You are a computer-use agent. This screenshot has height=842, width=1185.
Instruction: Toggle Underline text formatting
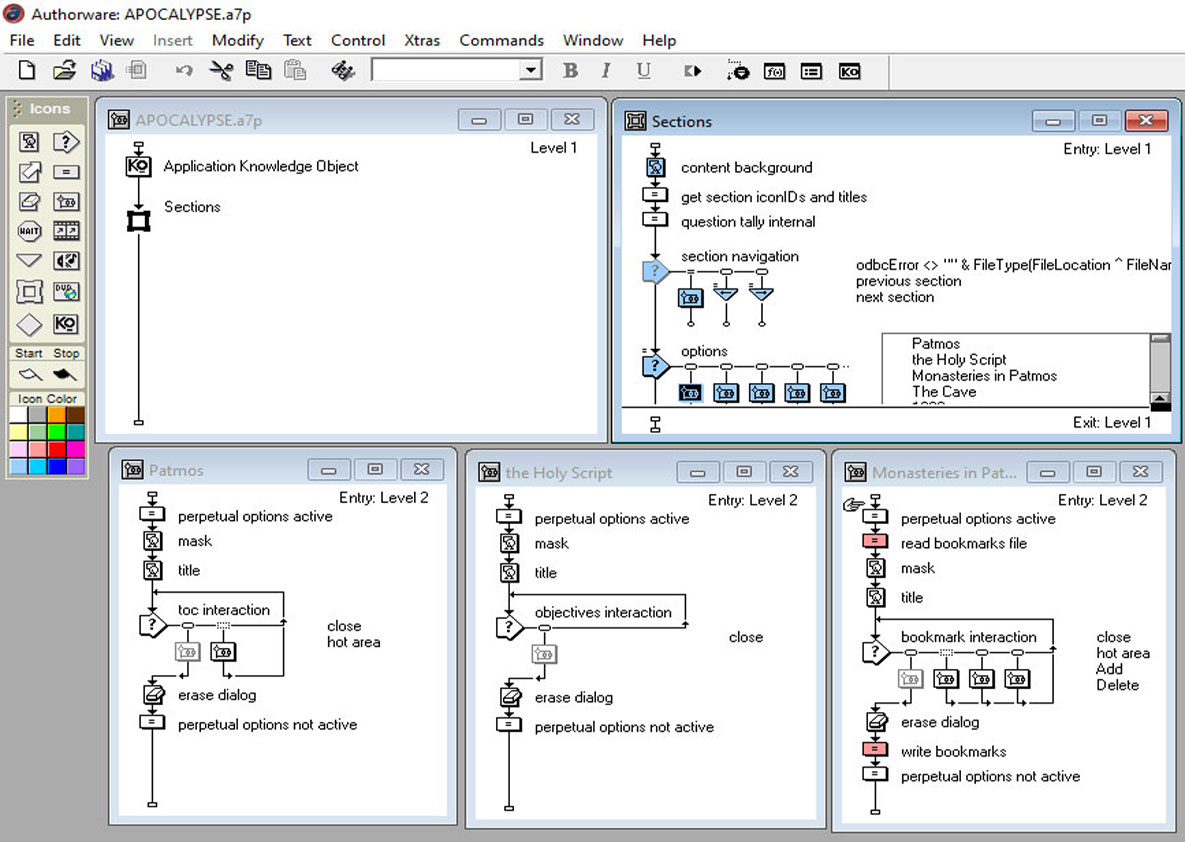643,71
